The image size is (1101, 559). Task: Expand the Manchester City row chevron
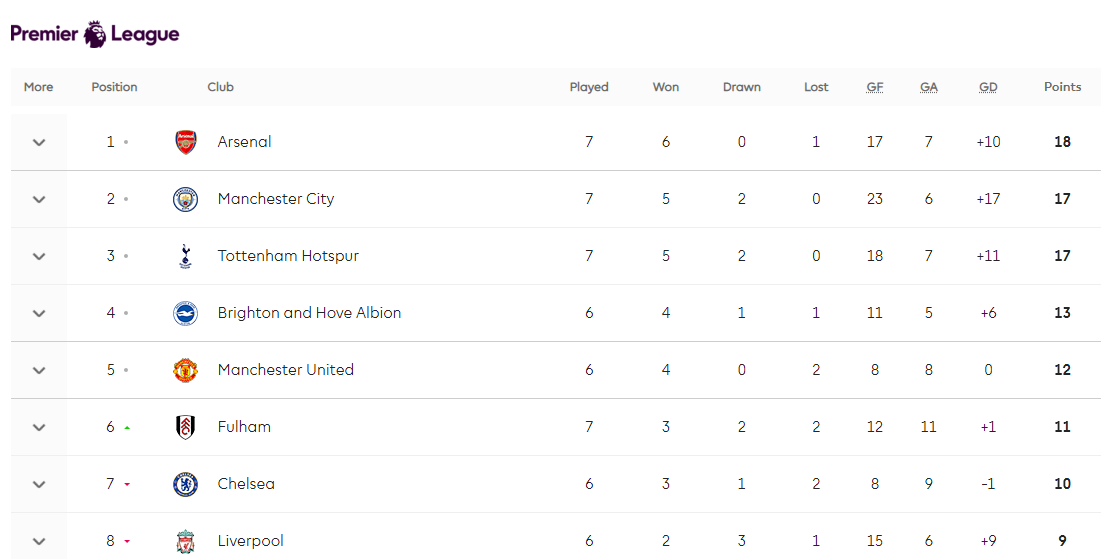coord(39,199)
